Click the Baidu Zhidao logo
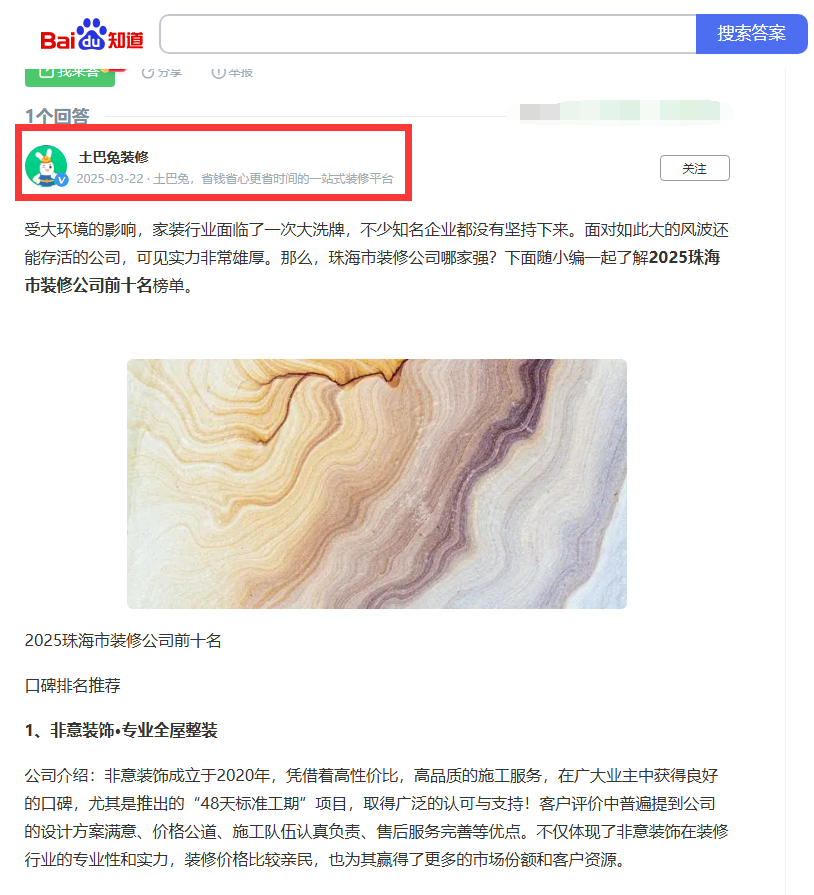Viewport: 814px width, 895px height. (x=92, y=34)
